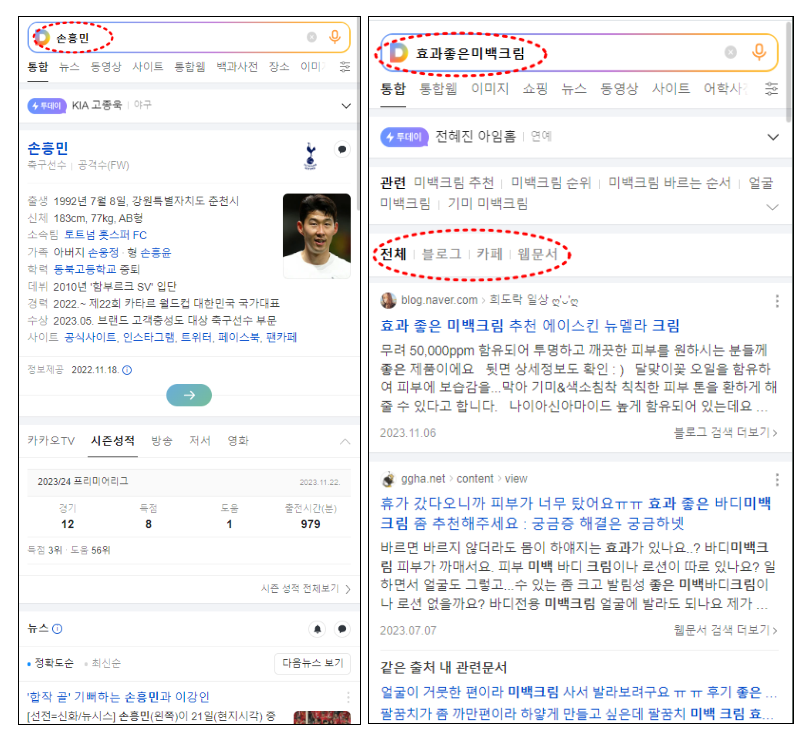Expand the related searches list

(x=772, y=207)
